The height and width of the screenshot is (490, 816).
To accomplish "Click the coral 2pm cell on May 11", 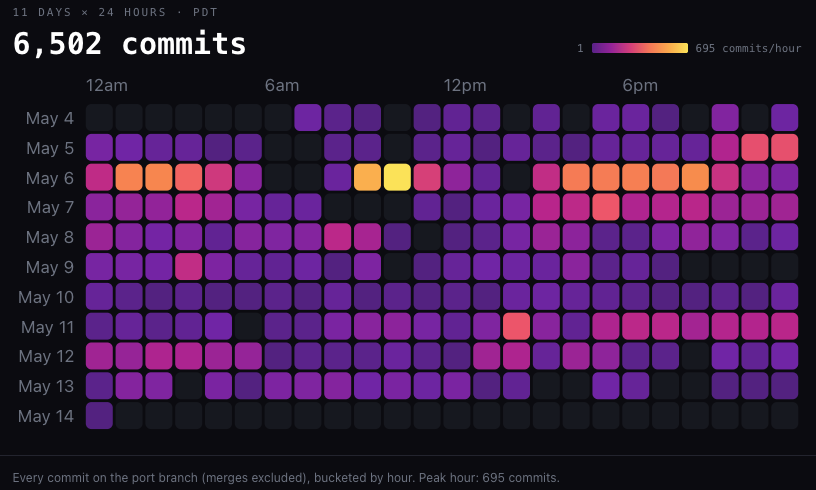I will (x=516, y=326).
